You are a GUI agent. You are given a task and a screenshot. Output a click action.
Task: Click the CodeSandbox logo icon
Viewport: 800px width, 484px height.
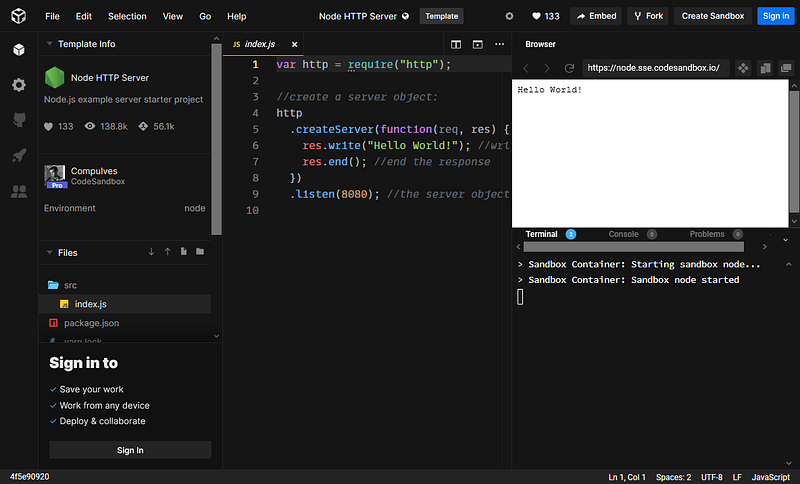tap(18, 16)
